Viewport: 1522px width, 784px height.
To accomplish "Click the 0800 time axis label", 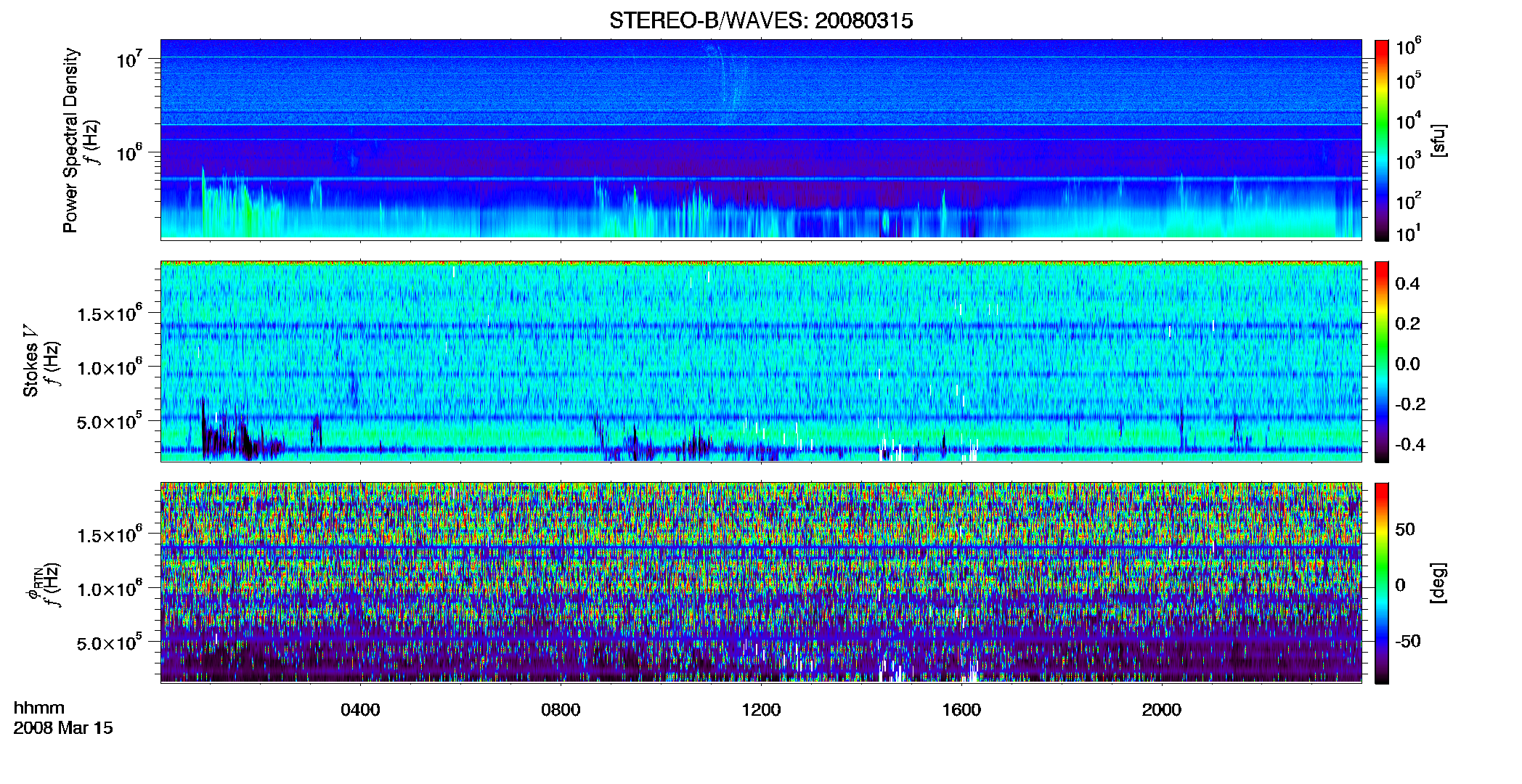I will 561,709.
